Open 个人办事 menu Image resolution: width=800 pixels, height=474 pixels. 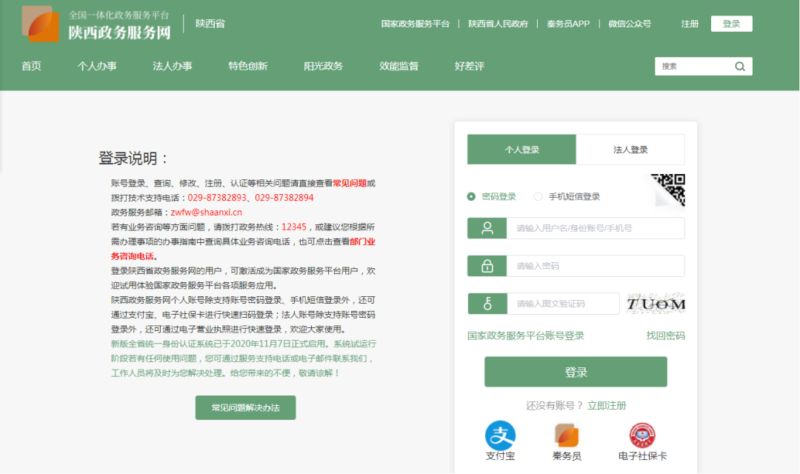click(97, 66)
